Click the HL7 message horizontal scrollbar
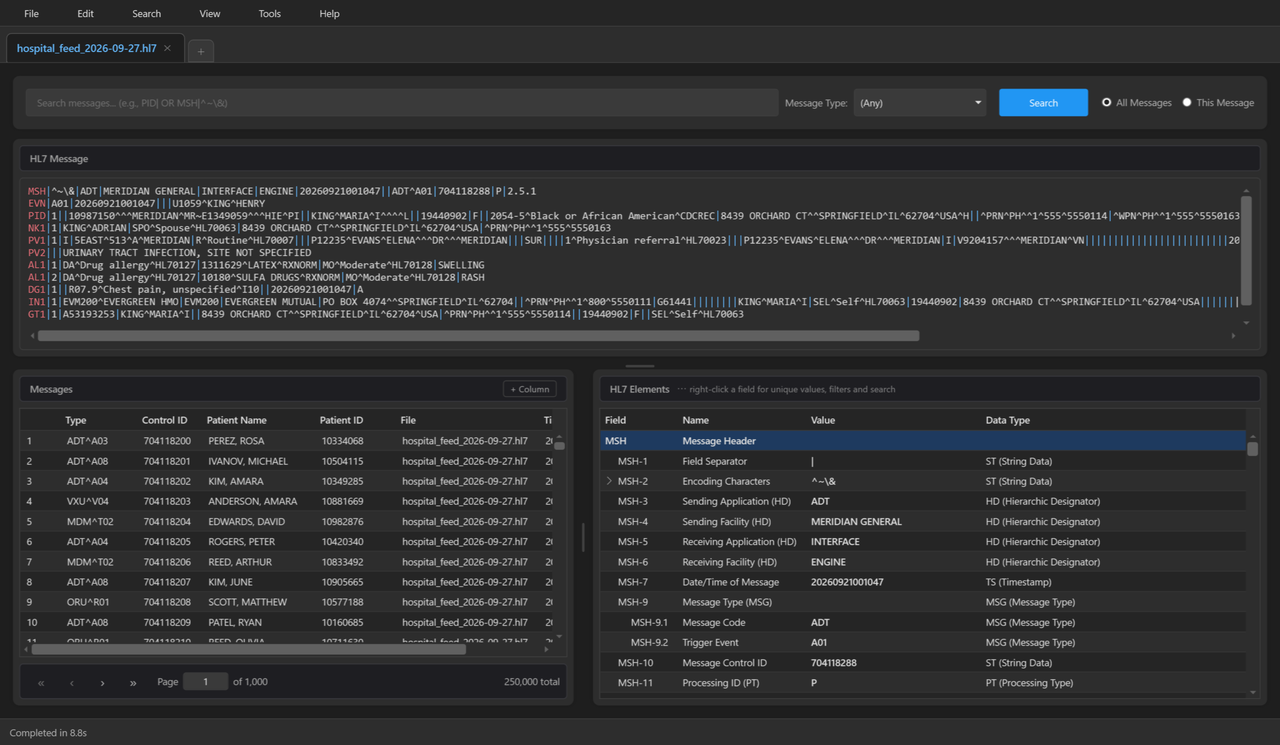1280x745 pixels. pos(478,336)
